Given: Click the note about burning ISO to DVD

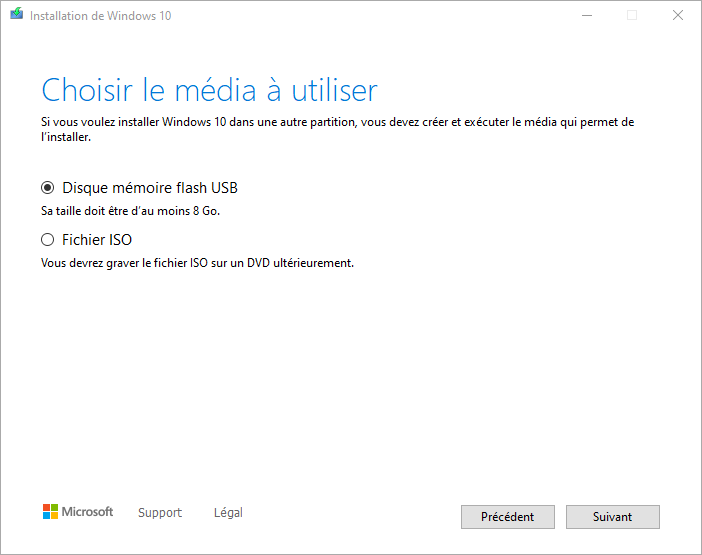Looking at the screenshot, I should 197,263.
